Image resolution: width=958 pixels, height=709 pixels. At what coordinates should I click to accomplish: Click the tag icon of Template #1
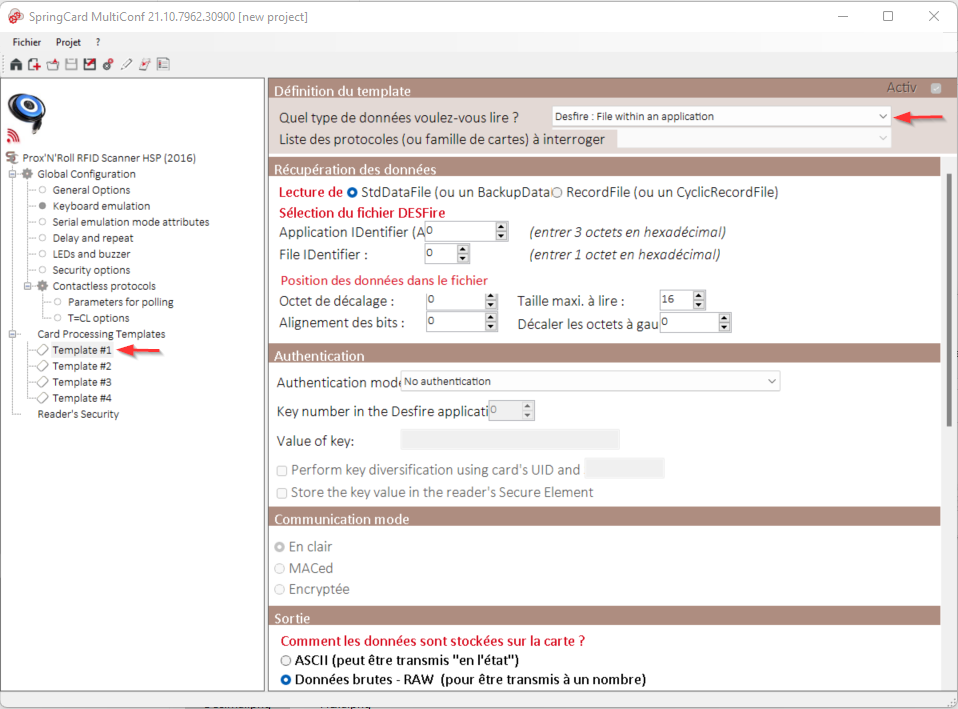pos(43,350)
